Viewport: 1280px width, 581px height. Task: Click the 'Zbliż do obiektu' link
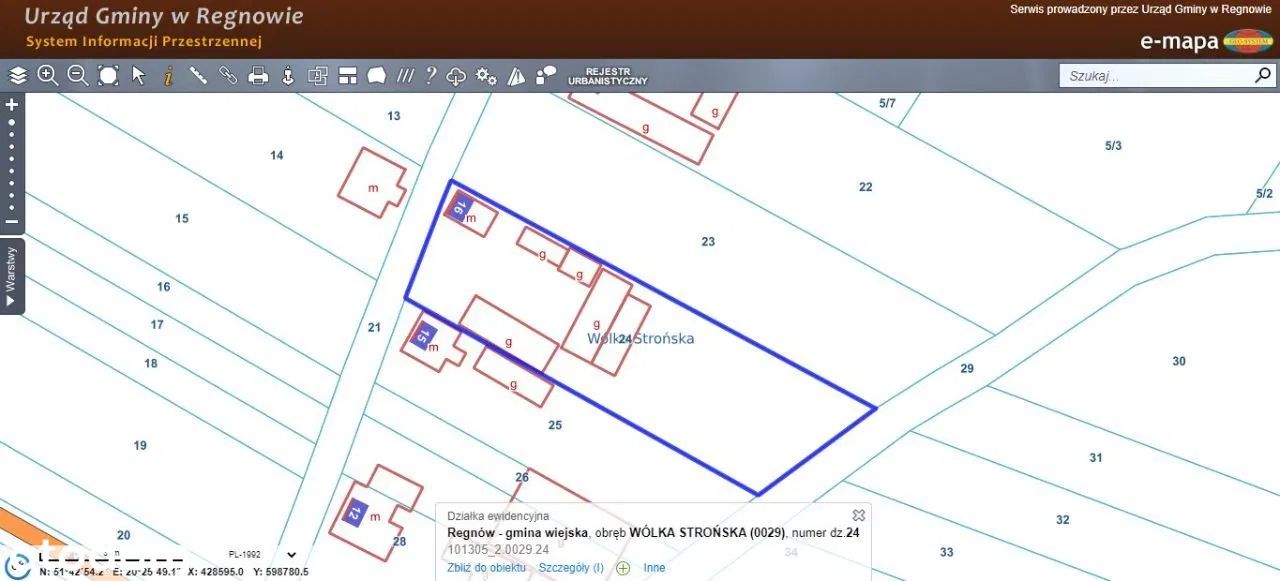(486, 568)
